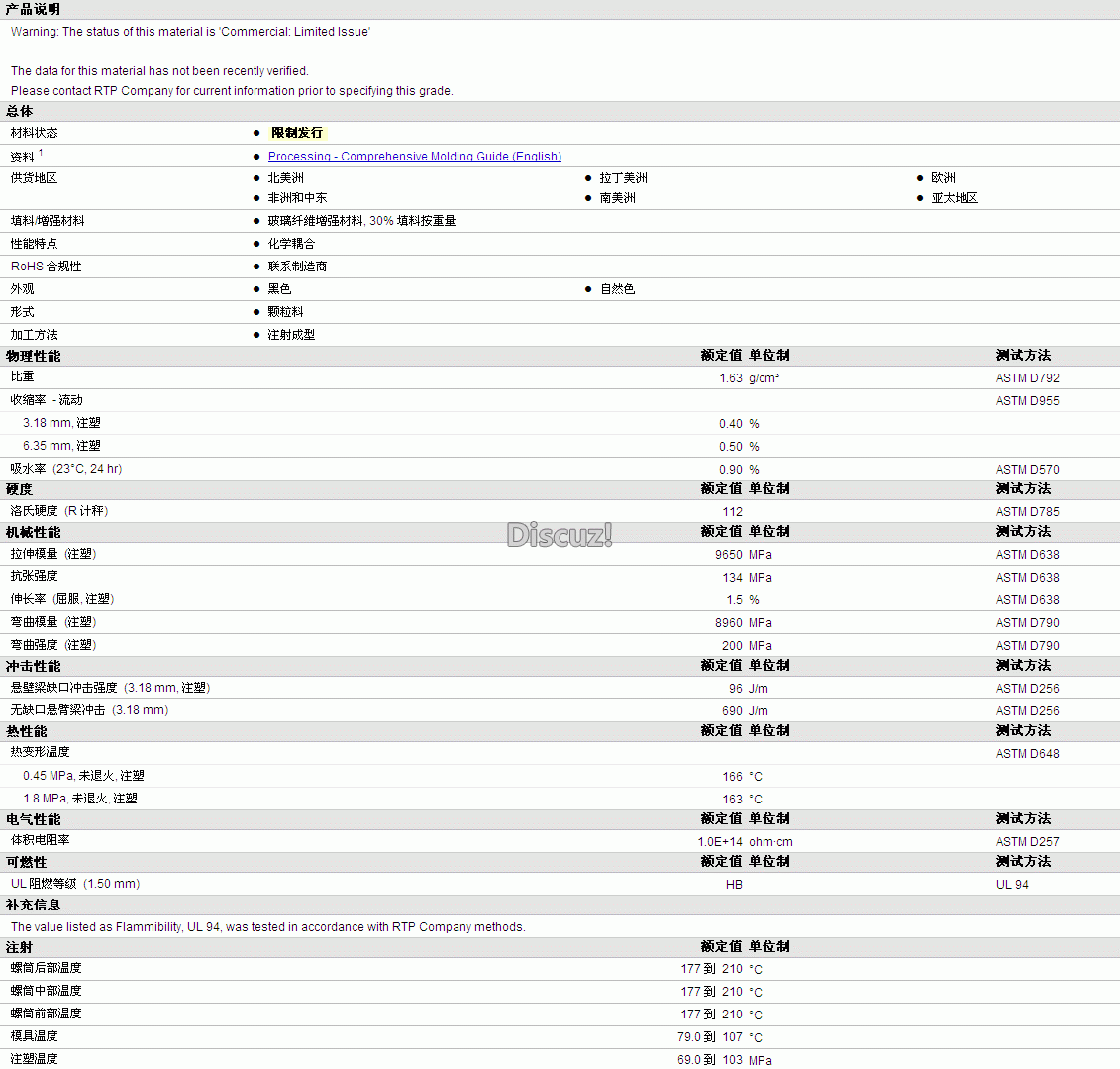Click the '螺筒后部温度' row label
This screenshot has height=1069, width=1120.
(x=46, y=968)
